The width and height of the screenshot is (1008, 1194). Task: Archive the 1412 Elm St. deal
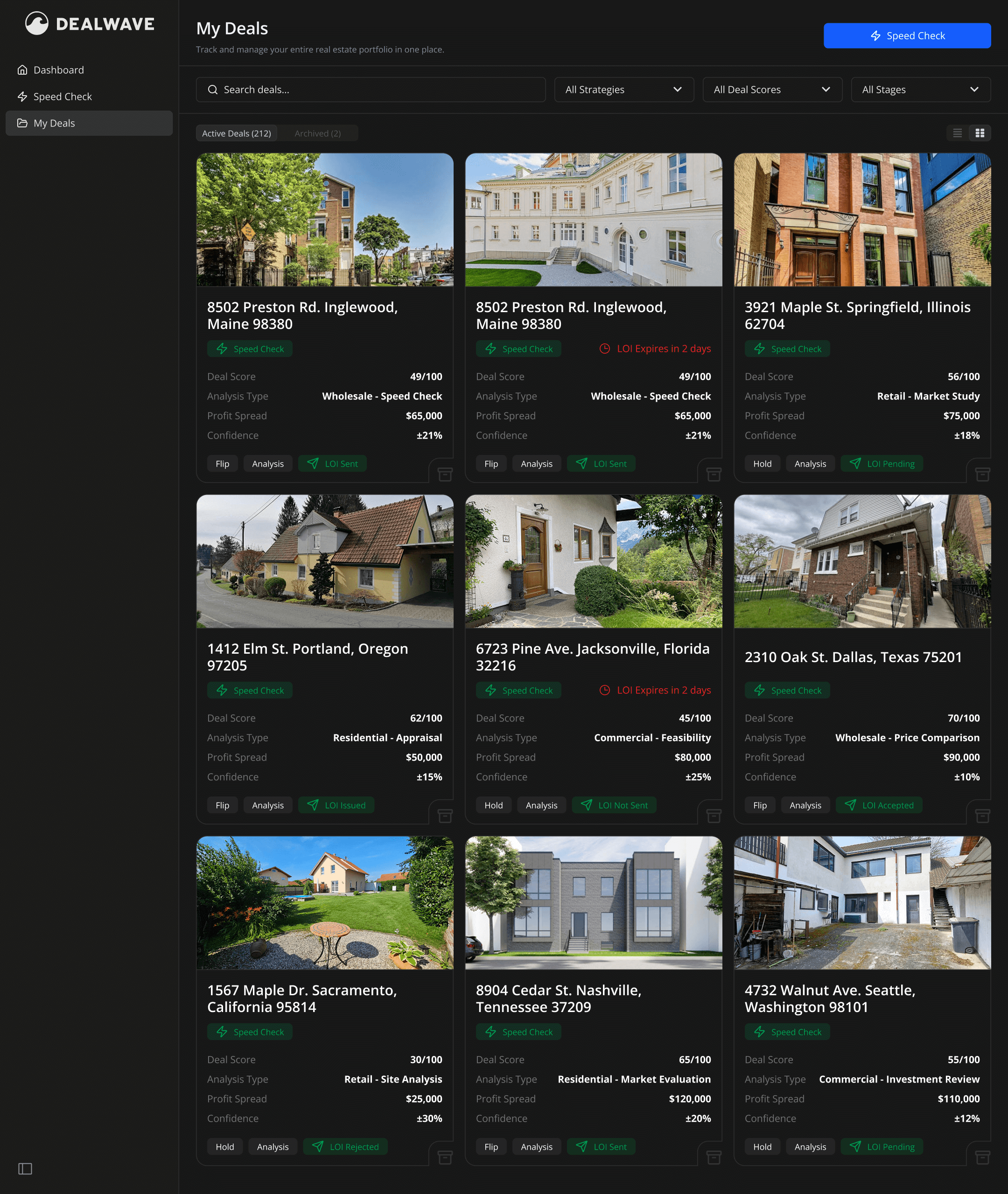click(x=445, y=816)
